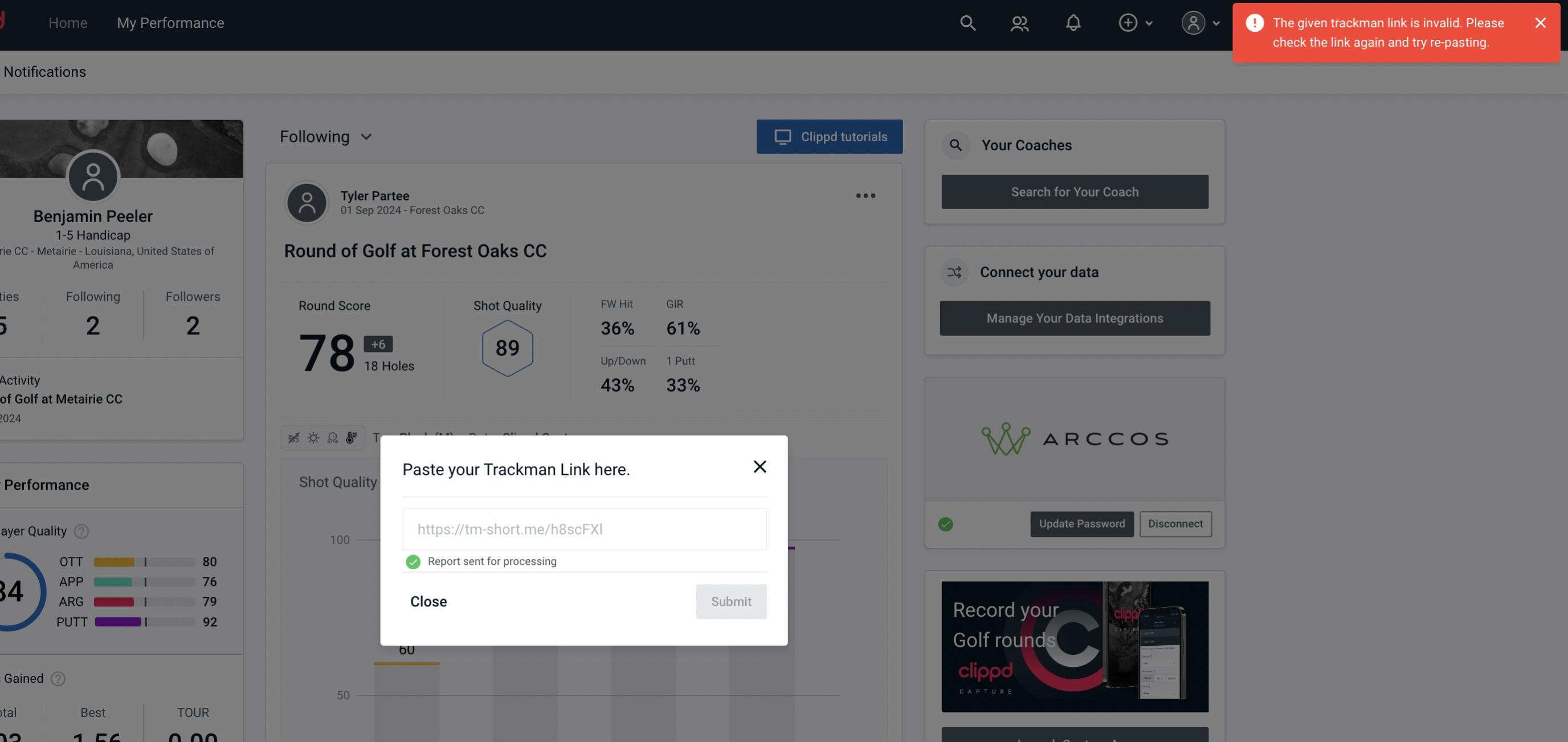This screenshot has width=1568, height=742.
Task: Click the people/following icon in the top bar
Action: 1019,22
